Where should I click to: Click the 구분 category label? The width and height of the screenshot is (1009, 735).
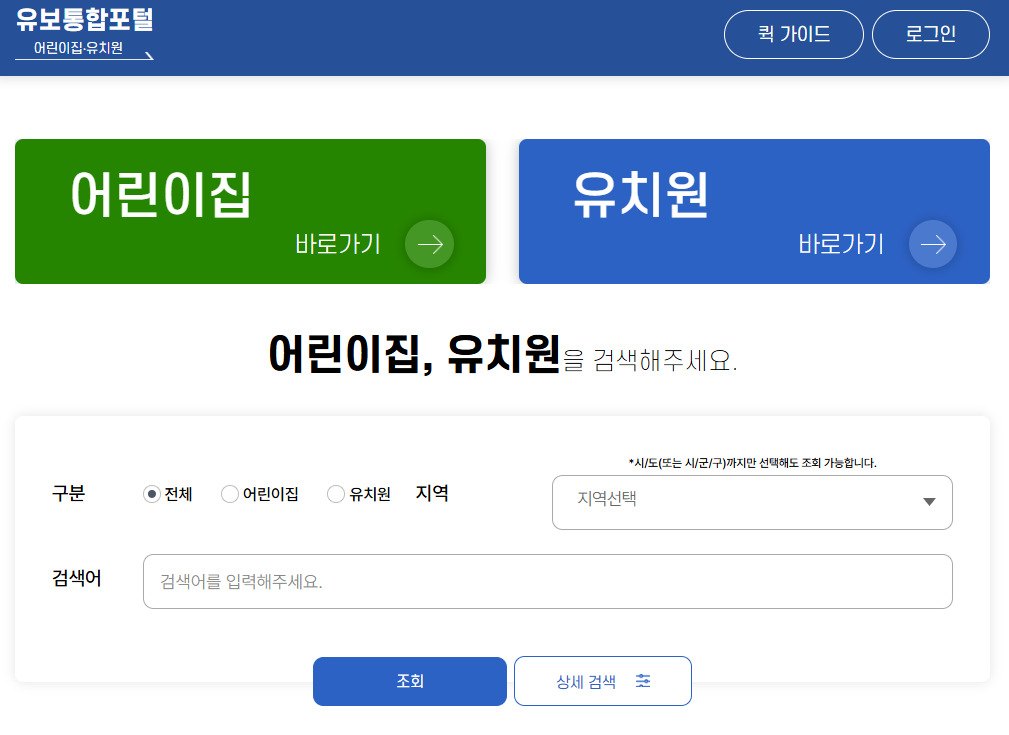[68, 494]
